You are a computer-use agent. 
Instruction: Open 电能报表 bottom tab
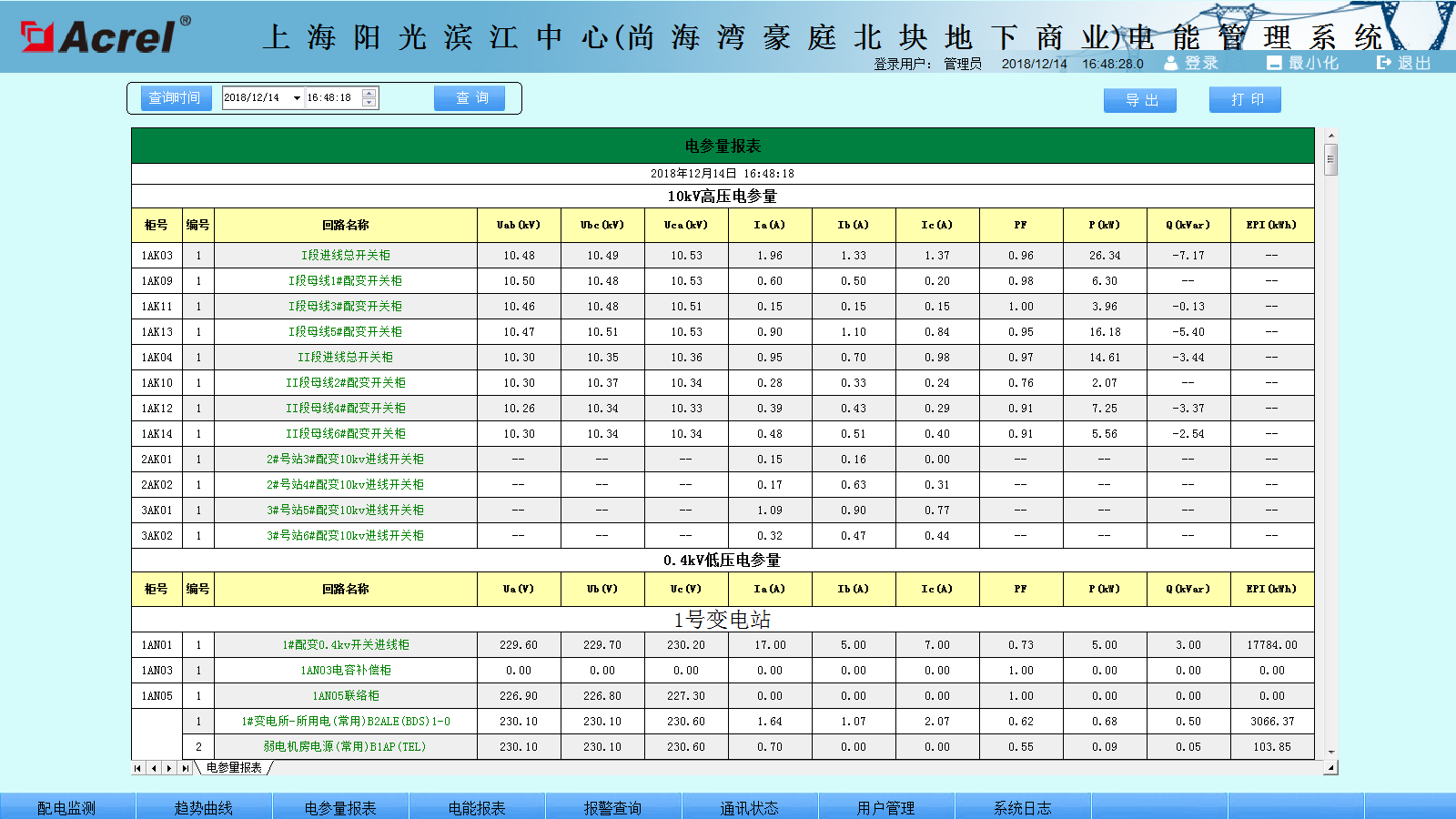[477, 806]
